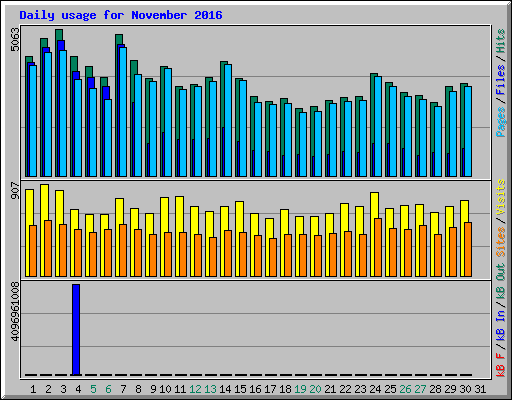The height and width of the screenshot is (400, 512).
Task: Select green weekend day label 6
Action: [108, 389]
